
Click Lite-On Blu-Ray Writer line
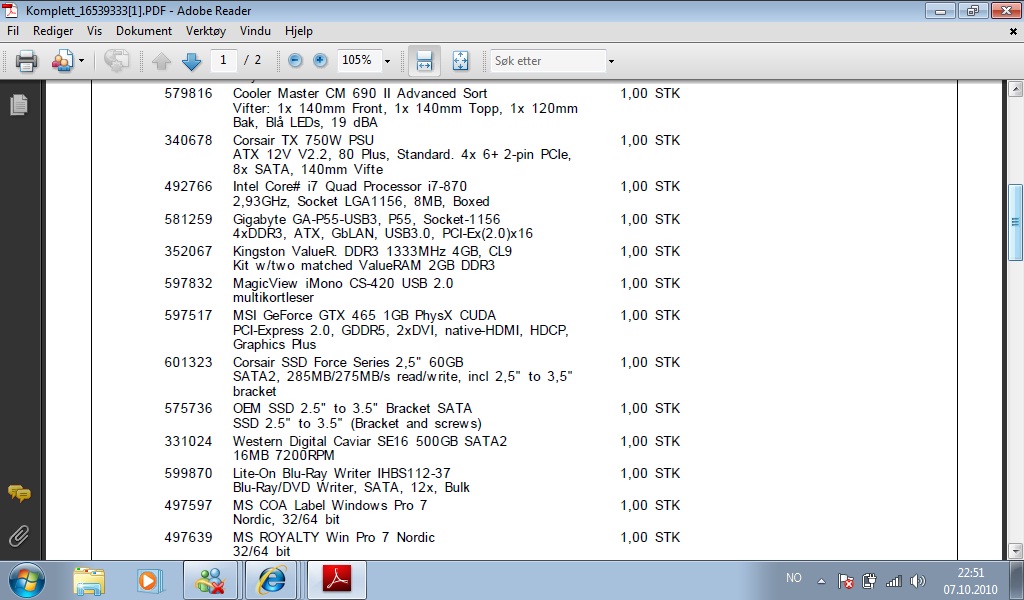click(342, 473)
